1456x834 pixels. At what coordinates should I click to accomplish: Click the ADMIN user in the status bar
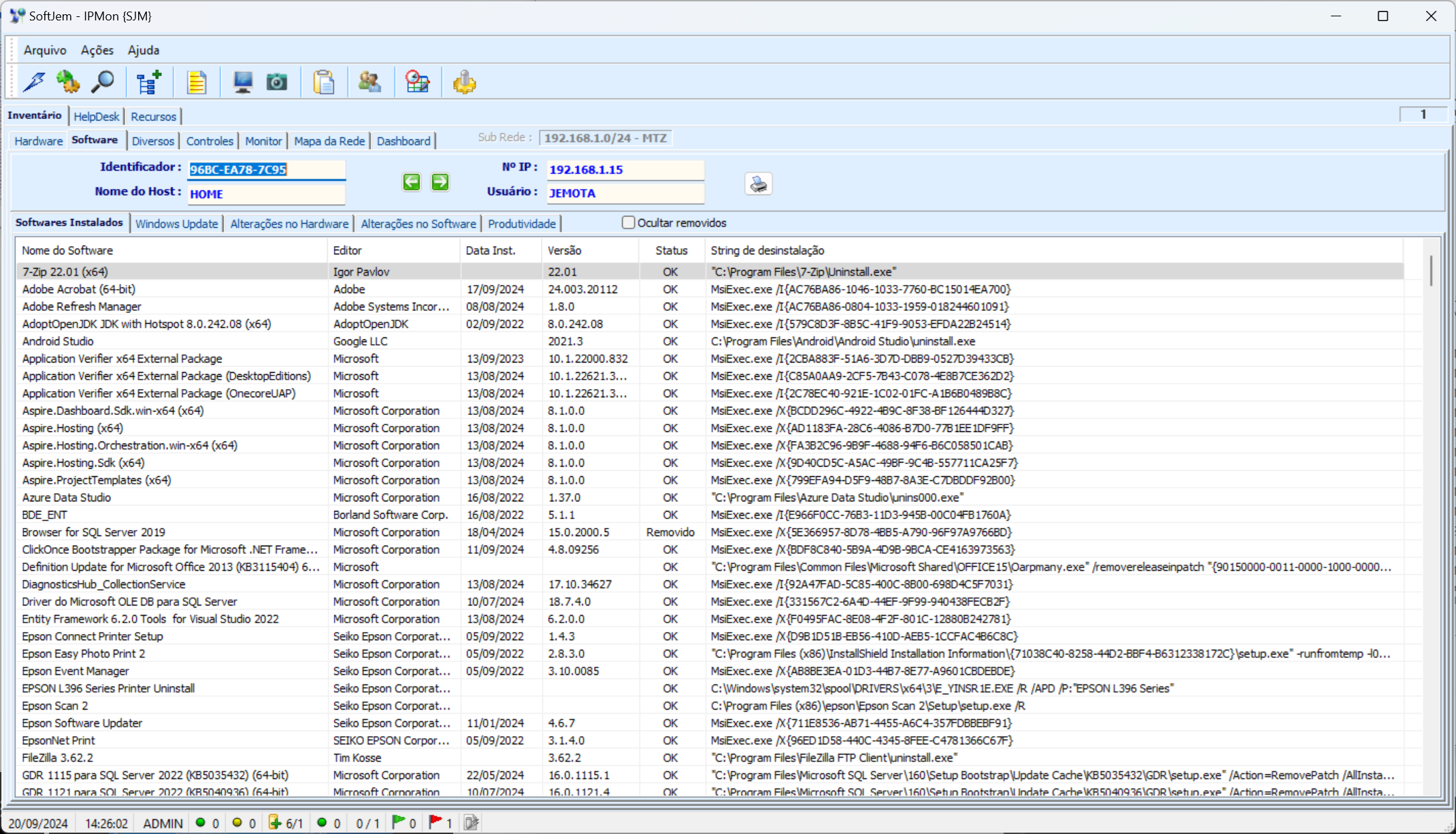coord(163,823)
